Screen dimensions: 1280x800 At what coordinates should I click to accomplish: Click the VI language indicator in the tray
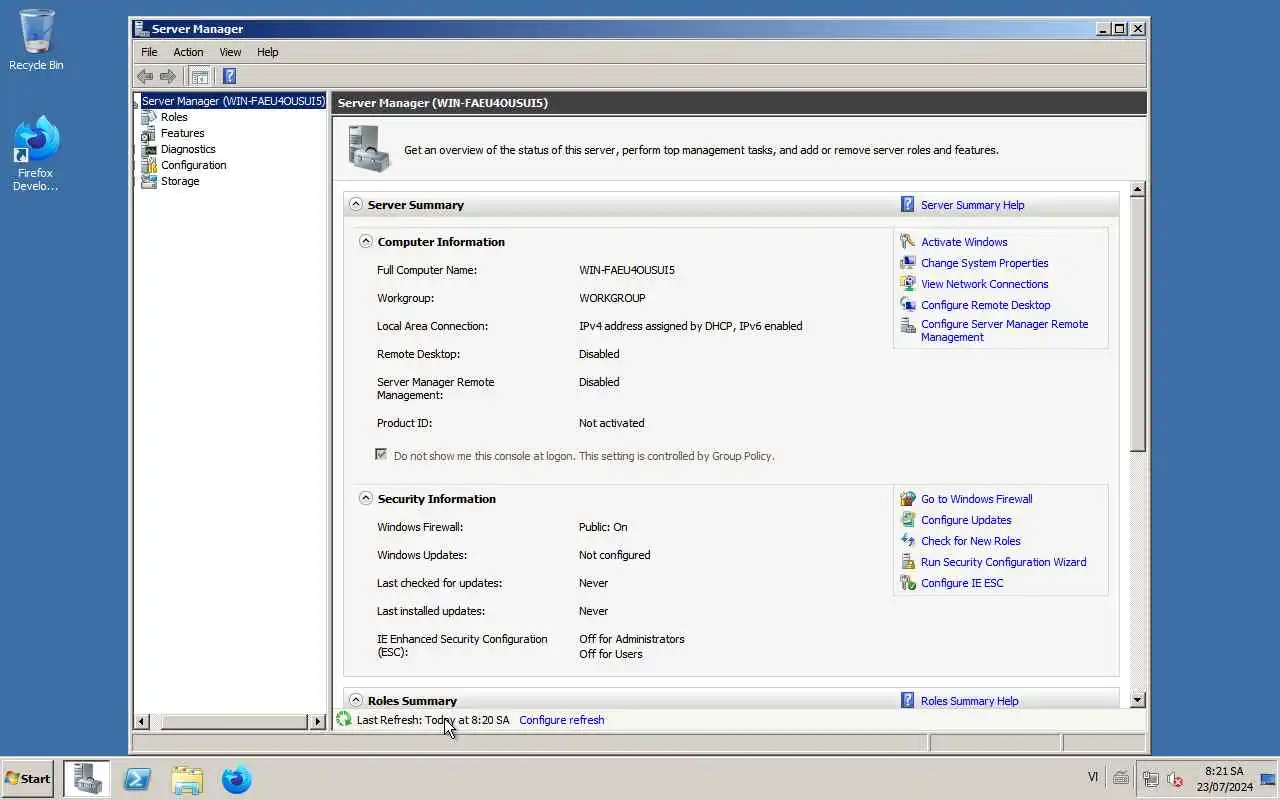point(1093,777)
